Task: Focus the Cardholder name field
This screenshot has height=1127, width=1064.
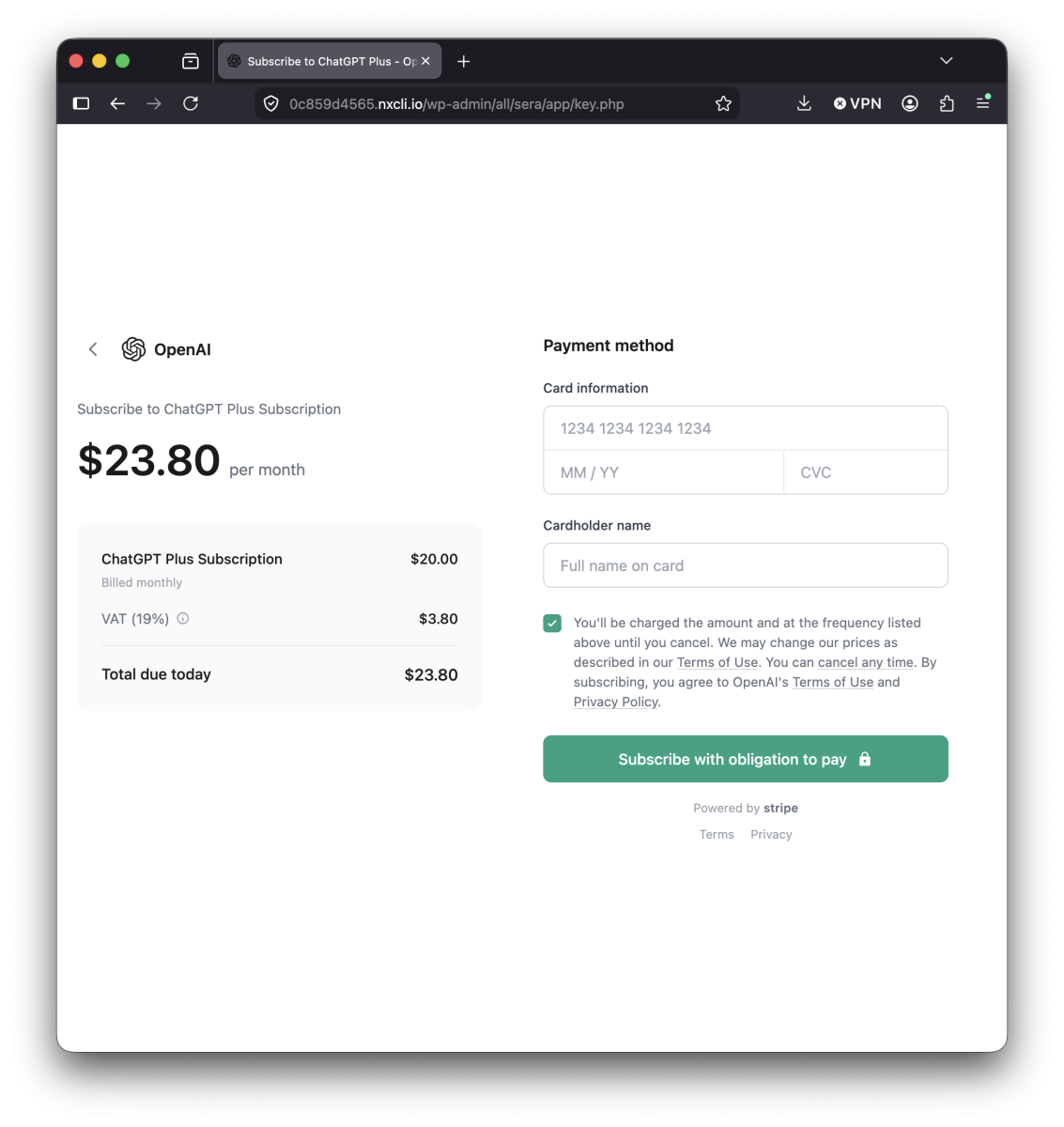Action: tap(746, 565)
